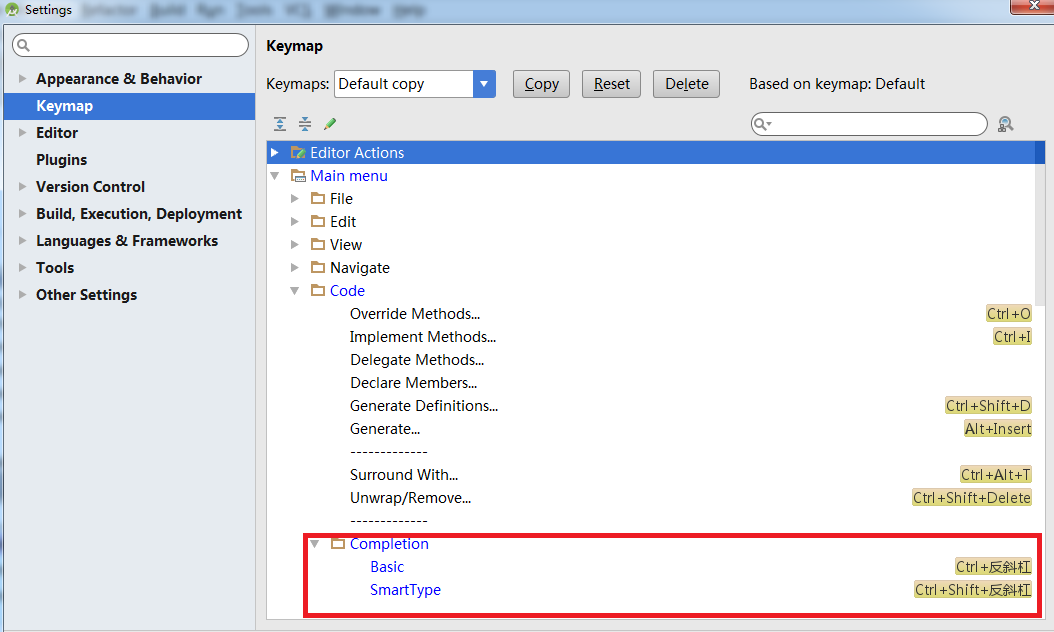
Task: Select the SmartType completion action
Action: [405, 590]
